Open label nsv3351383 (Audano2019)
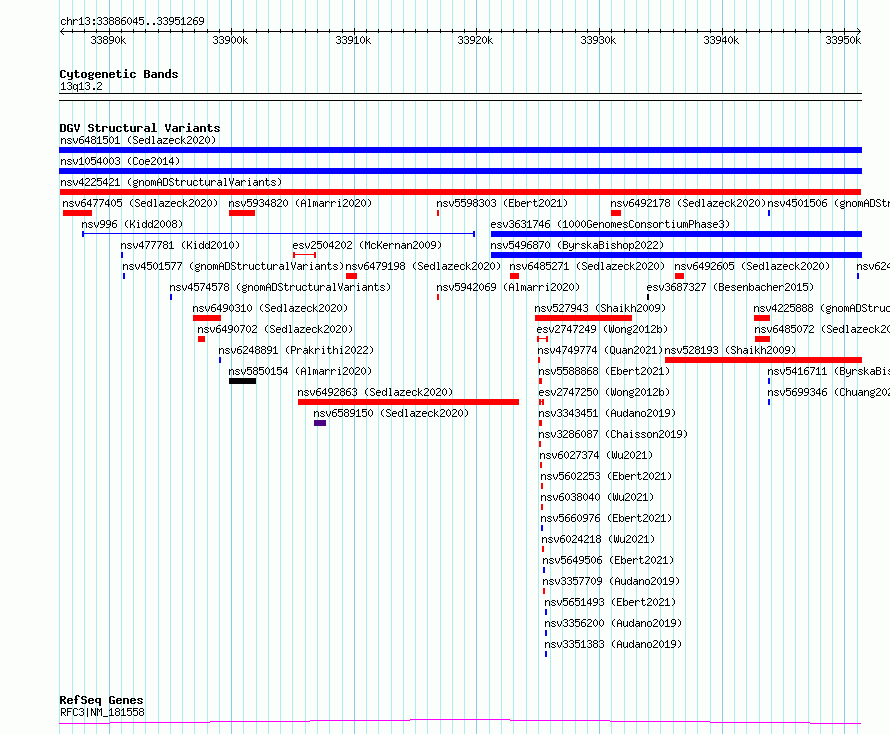The height and width of the screenshot is (734, 890). click(x=613, y=644)
